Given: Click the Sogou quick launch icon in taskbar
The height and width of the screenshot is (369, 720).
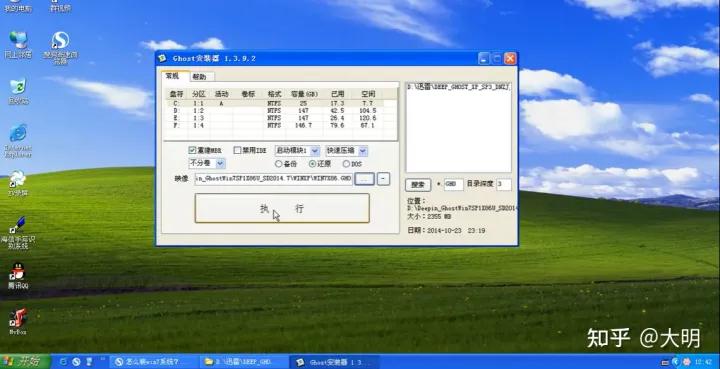Looking at the screenshot, I should tap(76, 362).
